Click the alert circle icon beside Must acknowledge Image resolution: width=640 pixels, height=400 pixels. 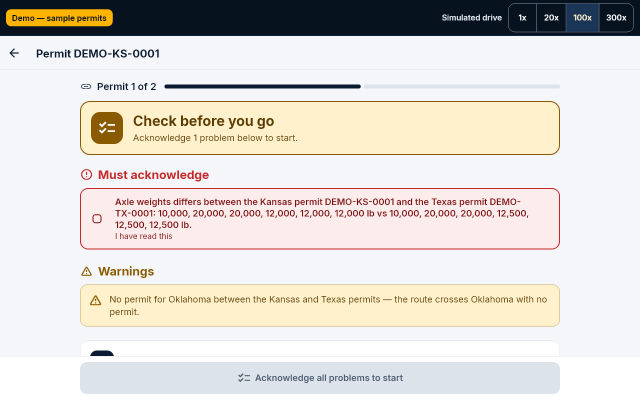pyautogui.click(x=87, y=175)
